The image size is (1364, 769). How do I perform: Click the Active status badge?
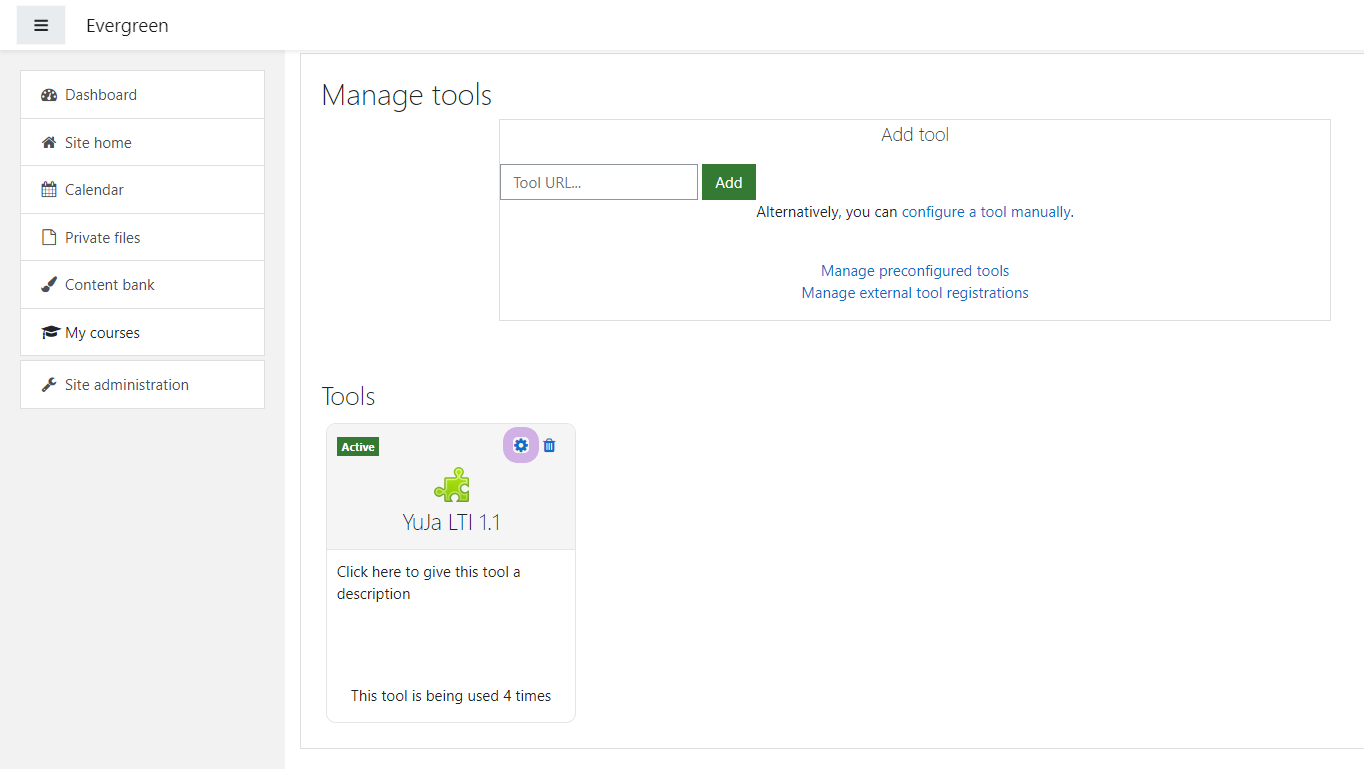pos(358,447)
